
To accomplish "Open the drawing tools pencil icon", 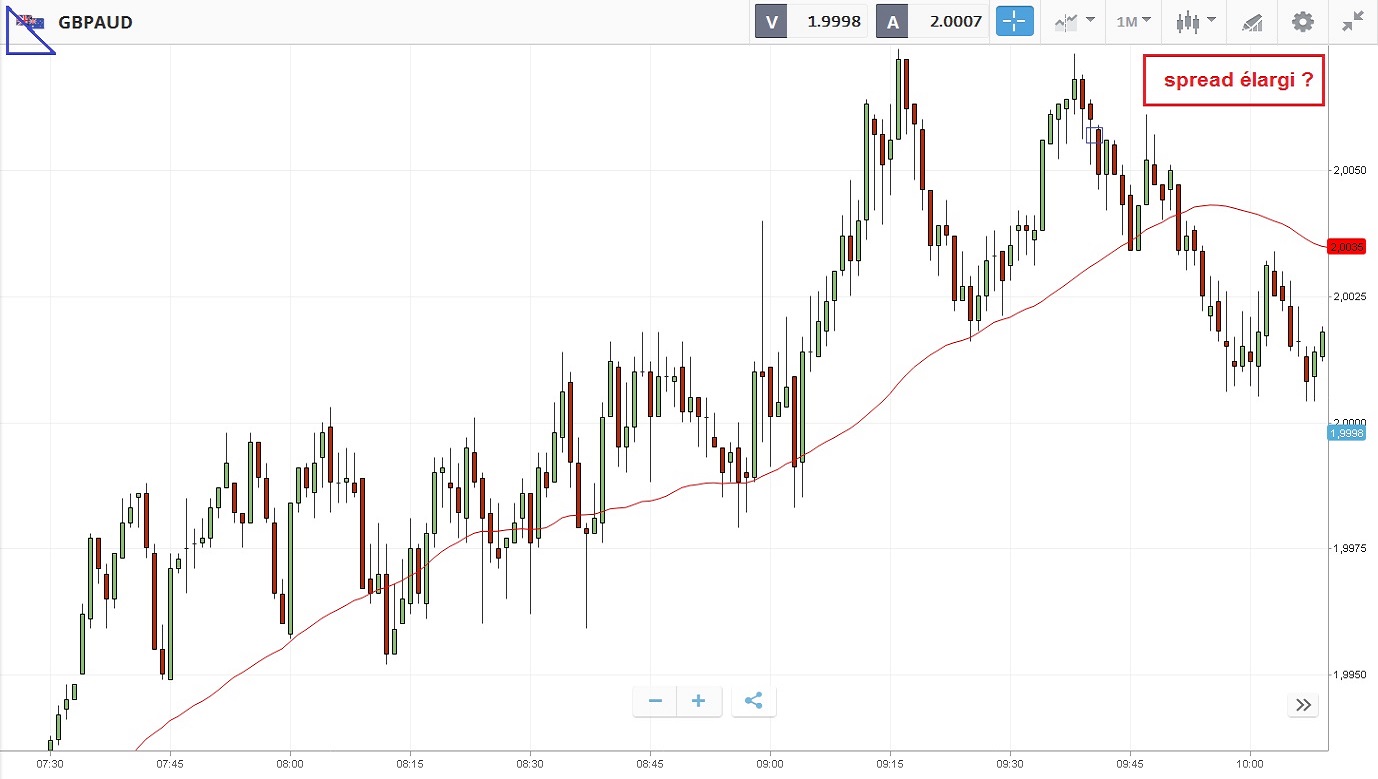I will 1251,21.
